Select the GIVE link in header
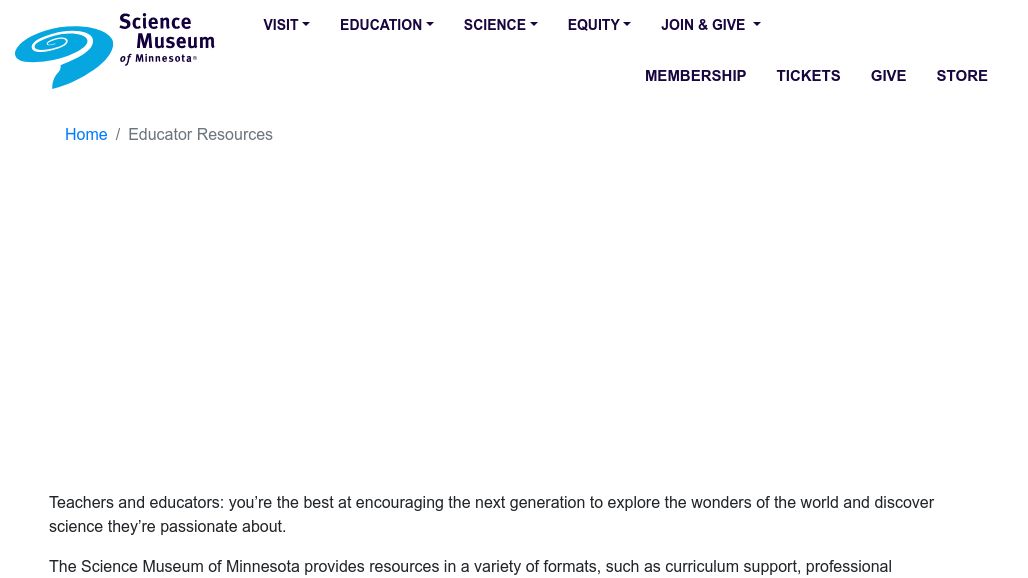The height and width of the screenshot is (578, 1028). [888, 76]
